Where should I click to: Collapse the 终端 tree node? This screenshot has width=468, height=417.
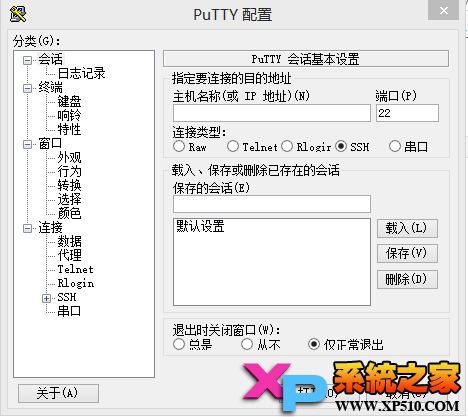click(x=27, y=88)
